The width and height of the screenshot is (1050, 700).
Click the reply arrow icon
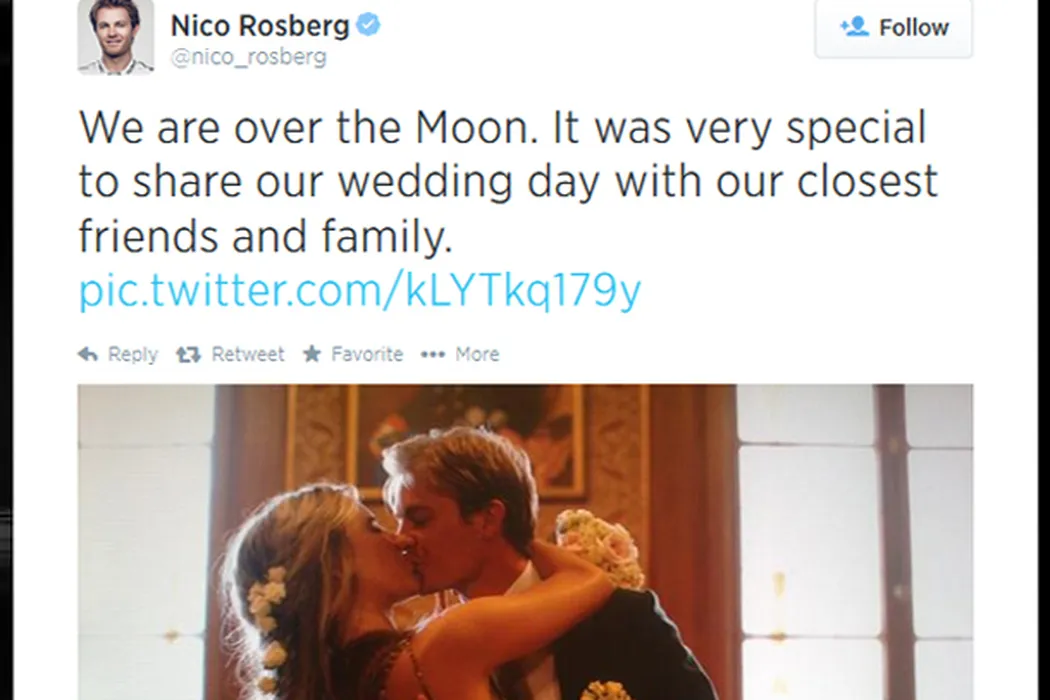point(88,354)
